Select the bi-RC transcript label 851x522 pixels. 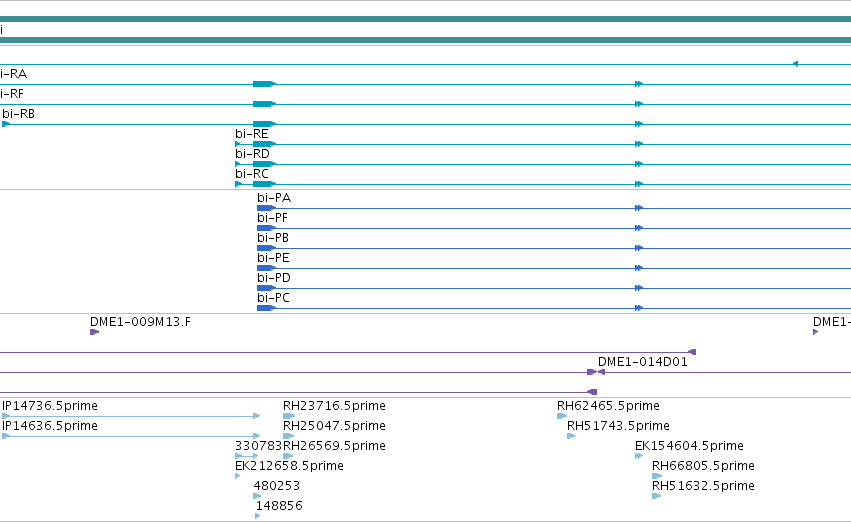pyautogui.click(x=252, y=174)
